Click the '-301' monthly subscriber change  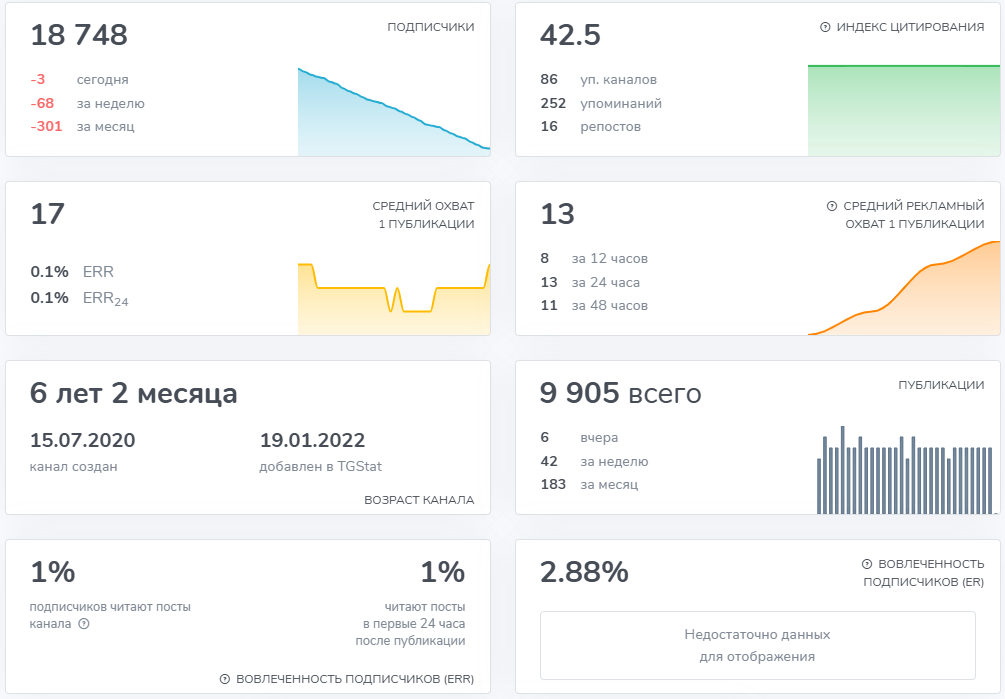pyautogui.click(x=46, y=126)
